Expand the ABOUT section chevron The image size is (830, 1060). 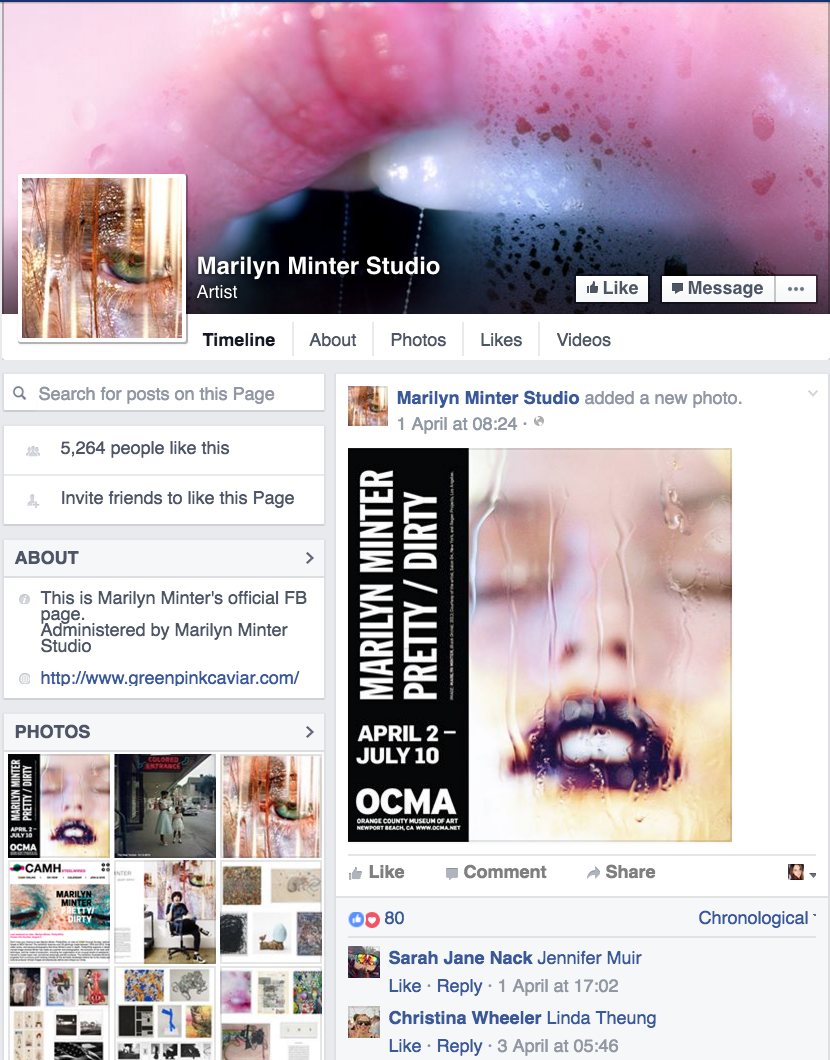(x=310, y=558)
